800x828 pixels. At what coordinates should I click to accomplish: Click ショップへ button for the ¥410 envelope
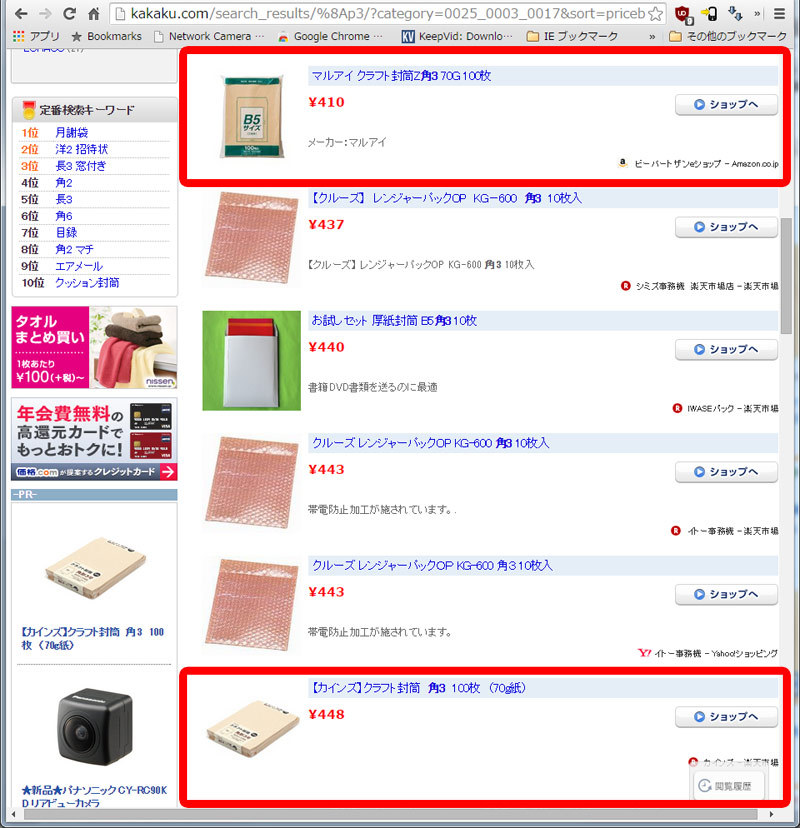coord(726,105)
